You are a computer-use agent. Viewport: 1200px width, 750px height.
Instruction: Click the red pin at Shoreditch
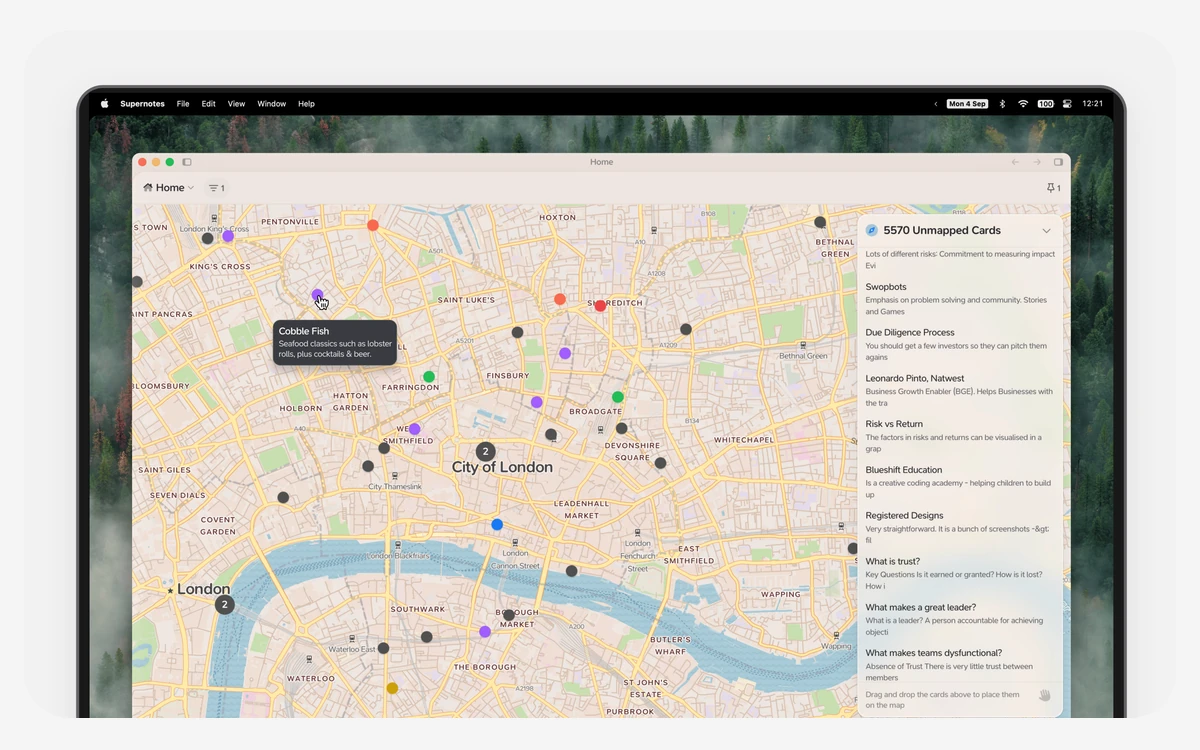(600, 306)
